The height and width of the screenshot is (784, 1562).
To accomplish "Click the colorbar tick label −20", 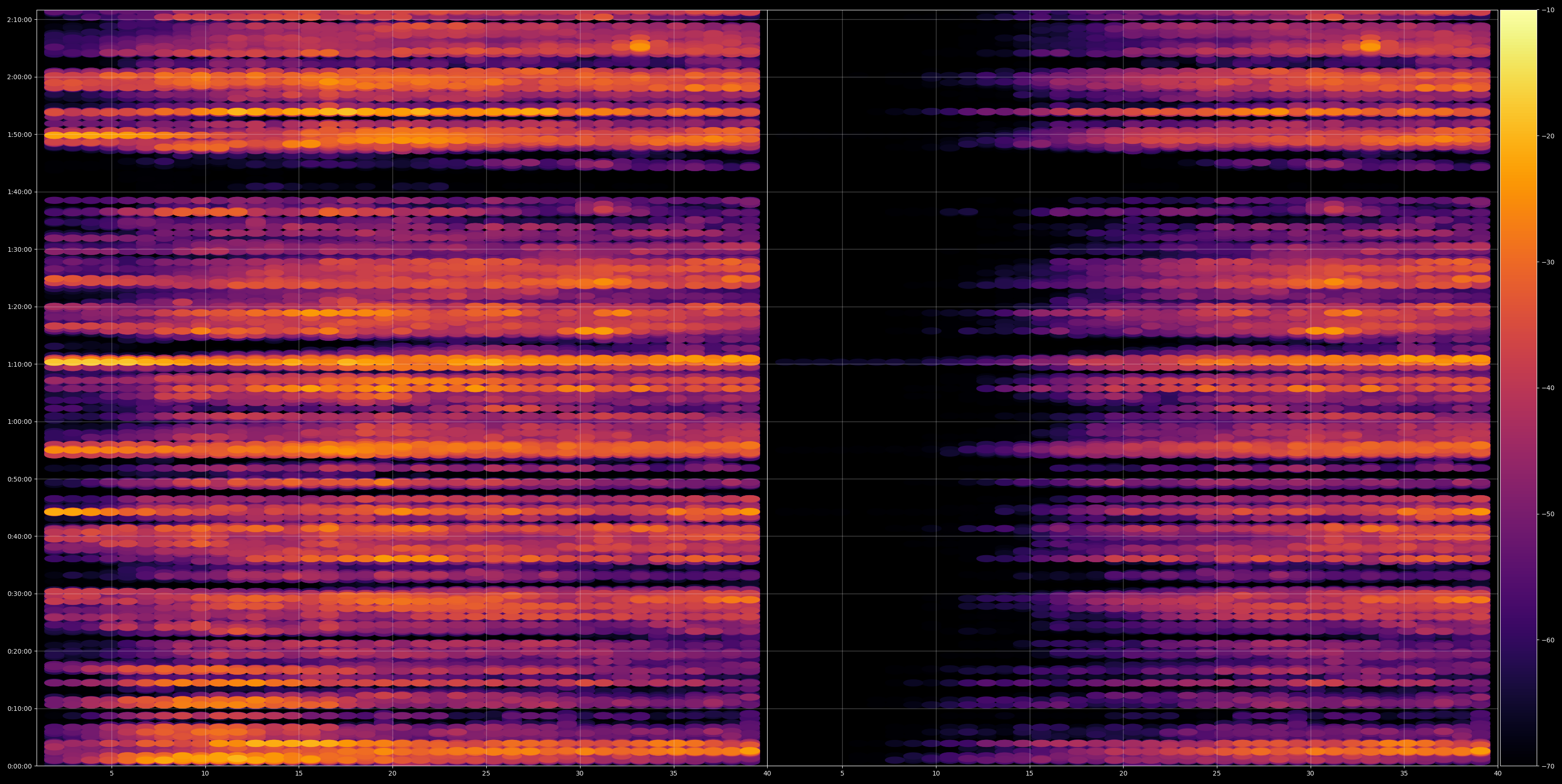I will tap(1547, 136).
